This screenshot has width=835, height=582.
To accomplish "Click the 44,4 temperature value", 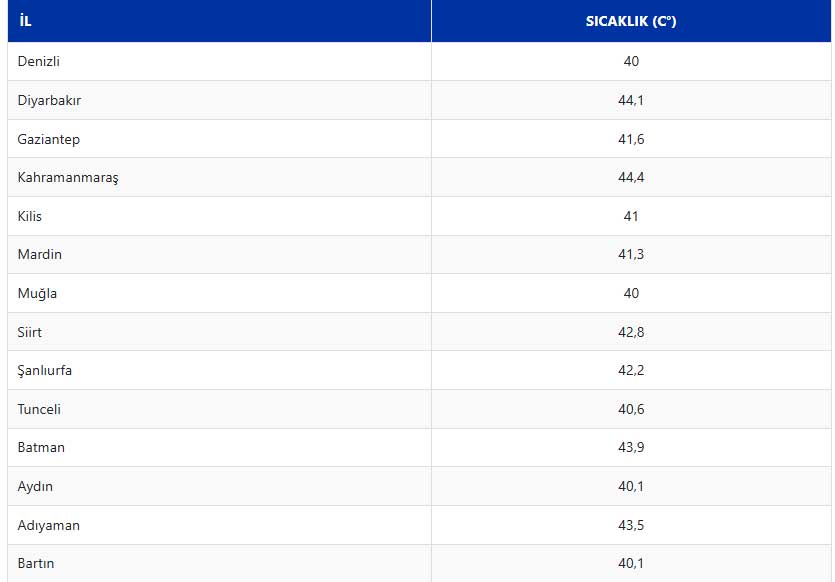I will pos(631,177).
